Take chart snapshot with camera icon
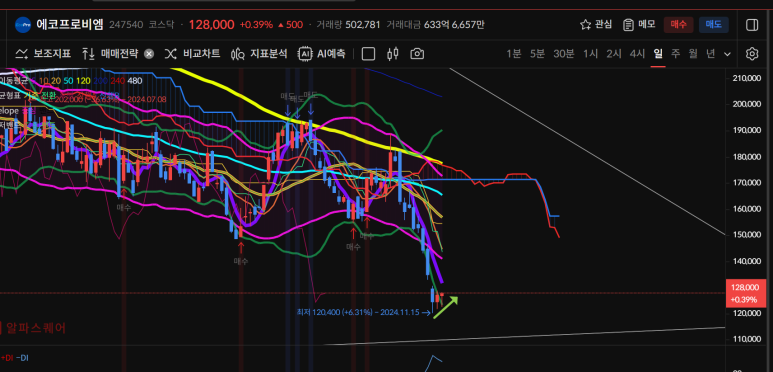 pyautogui.click(x=417, y=54)
